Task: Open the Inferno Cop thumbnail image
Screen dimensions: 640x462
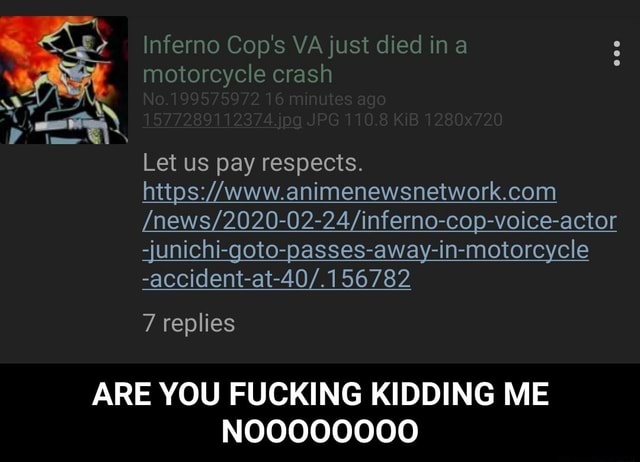Action: 64,80
